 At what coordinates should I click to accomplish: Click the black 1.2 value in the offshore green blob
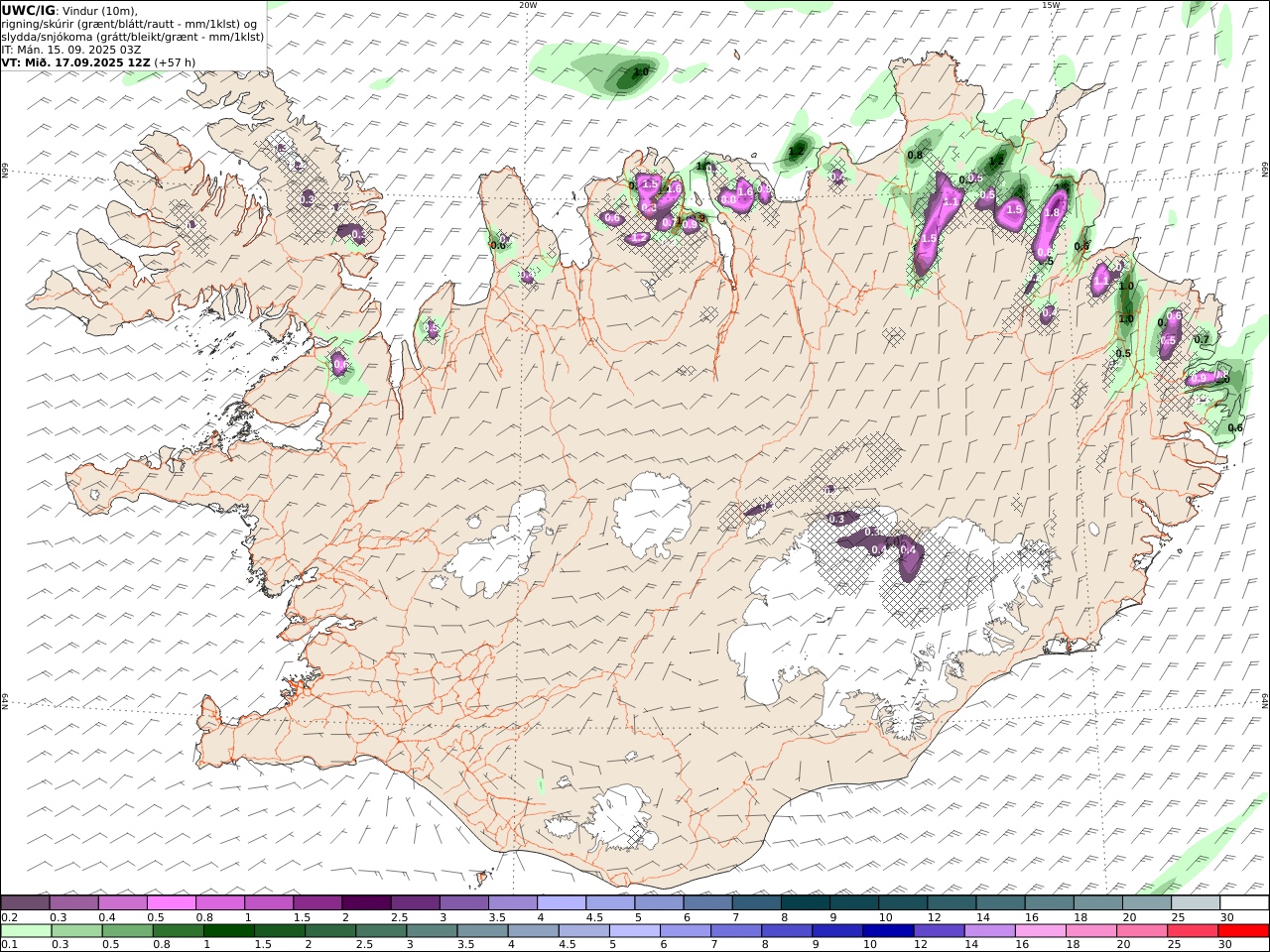[796, 152]
